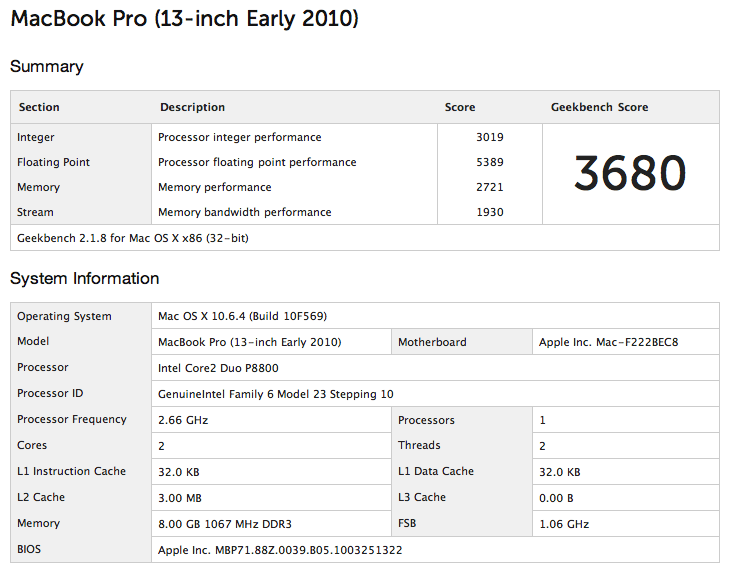Viewport: 733px width, 572px height.
Task: Click the Description column header
Action: pos(193,107)
